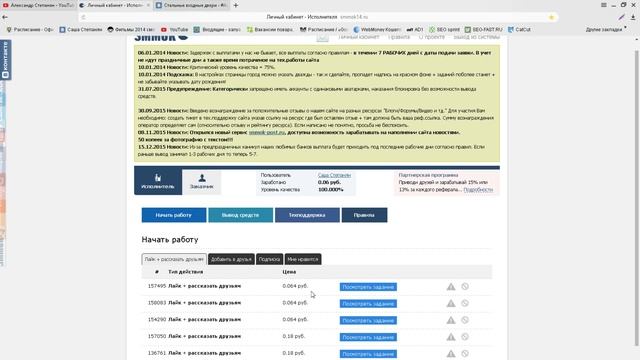This screenshot has width=640, height=360.
Task: Click the Тип действия column header
Action: click(185, 271)
